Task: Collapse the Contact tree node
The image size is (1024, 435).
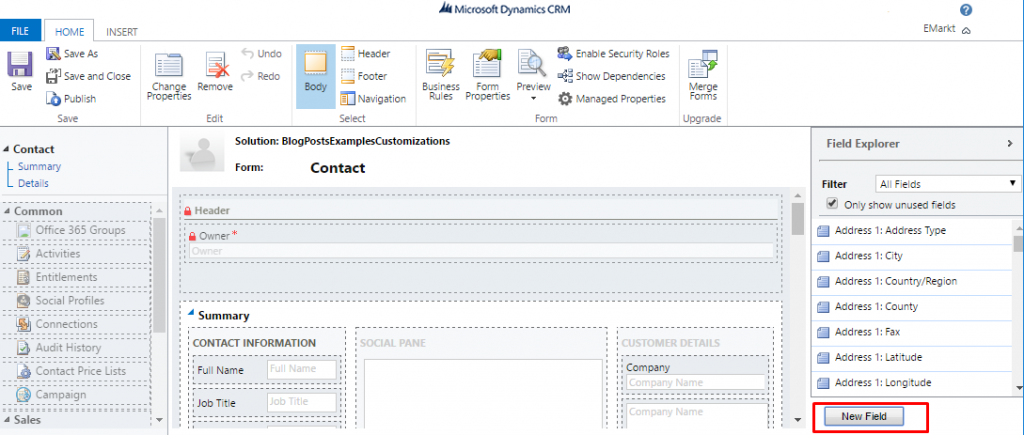Action: (x=7, y=149)
